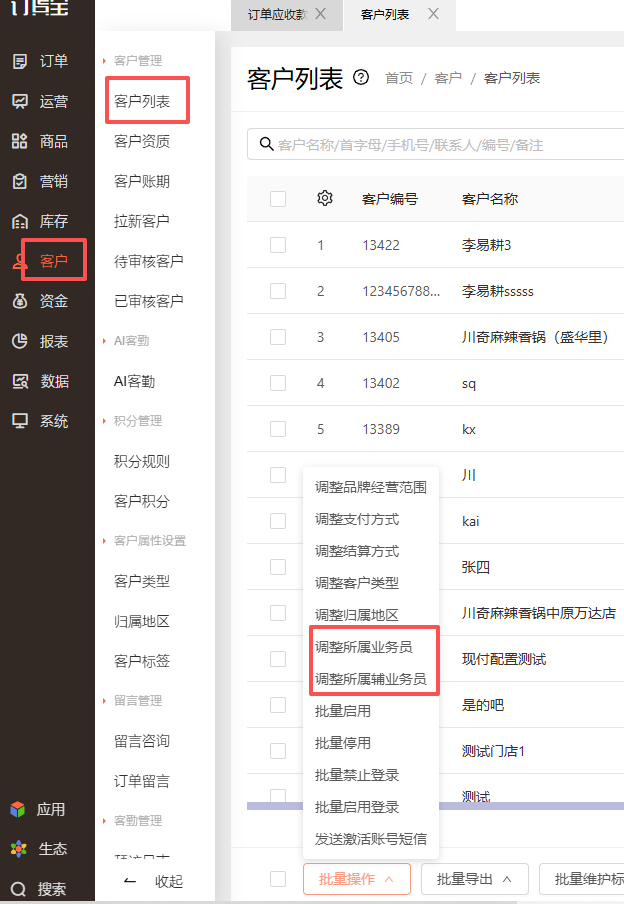Close the 订单应收款 tab
Viewport: 624px width, 904px height.
click(321, 14)
